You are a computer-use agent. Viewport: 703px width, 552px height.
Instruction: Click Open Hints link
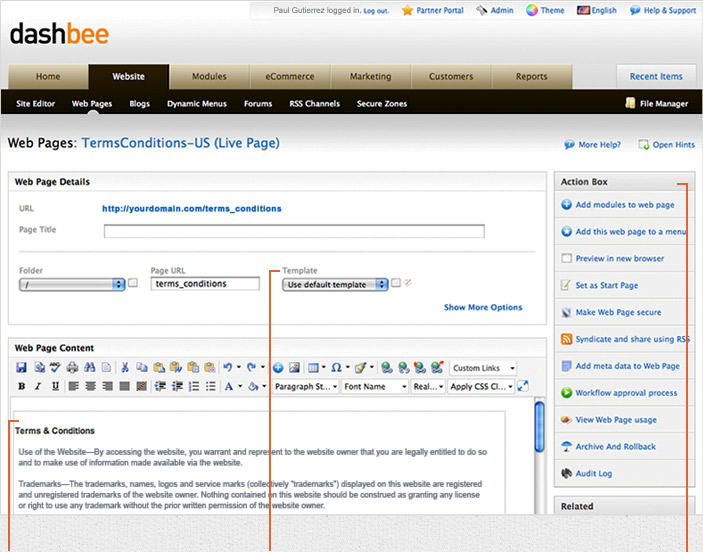pos(673,144)
